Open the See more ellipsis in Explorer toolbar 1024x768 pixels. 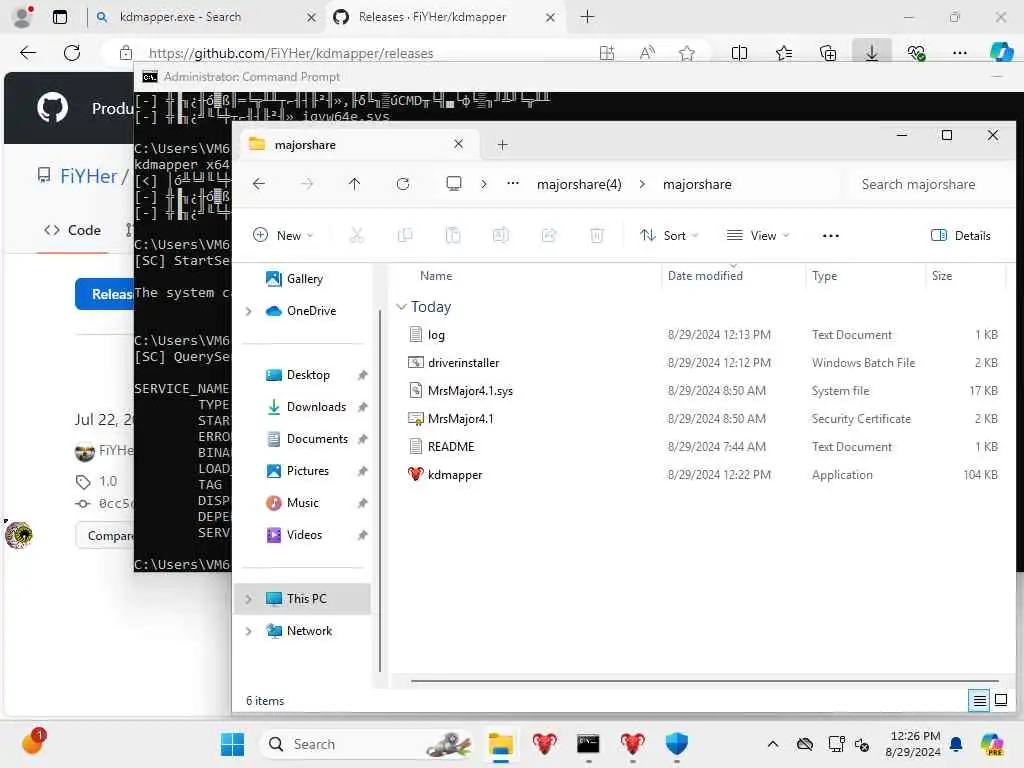[x=831, y=236]
